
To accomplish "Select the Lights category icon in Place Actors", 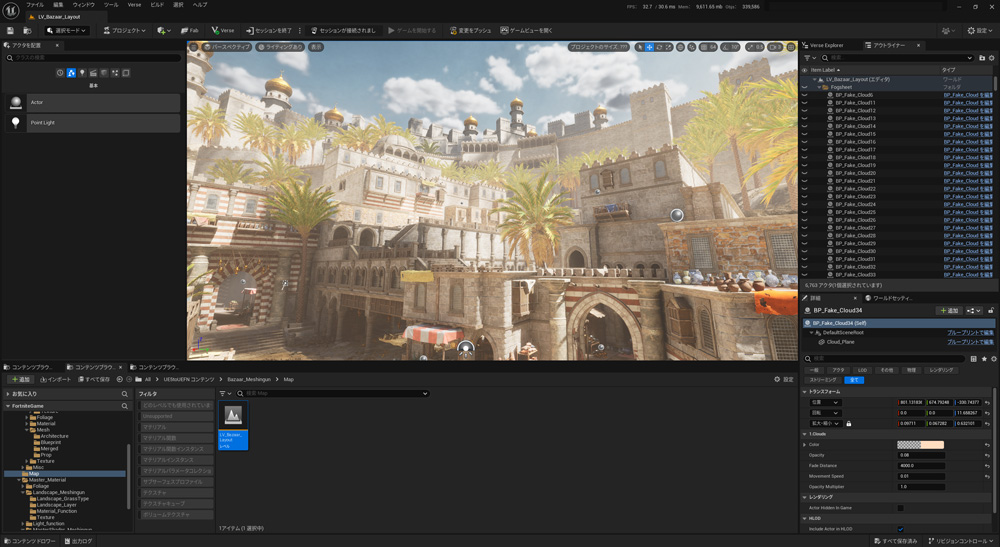I will point(82,73).
